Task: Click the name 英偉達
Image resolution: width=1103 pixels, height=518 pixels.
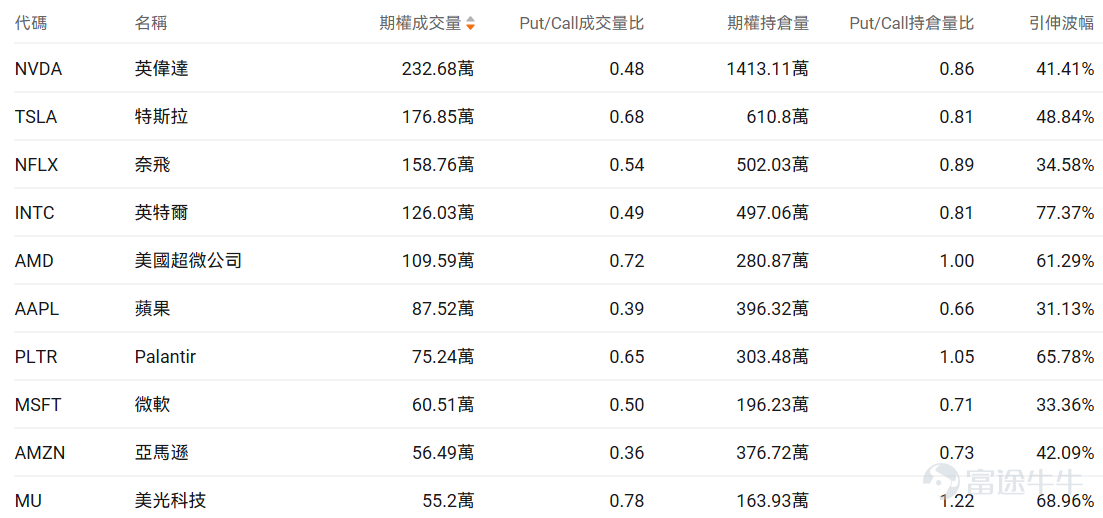Action: pyautogui.click(x=161, y=69)
